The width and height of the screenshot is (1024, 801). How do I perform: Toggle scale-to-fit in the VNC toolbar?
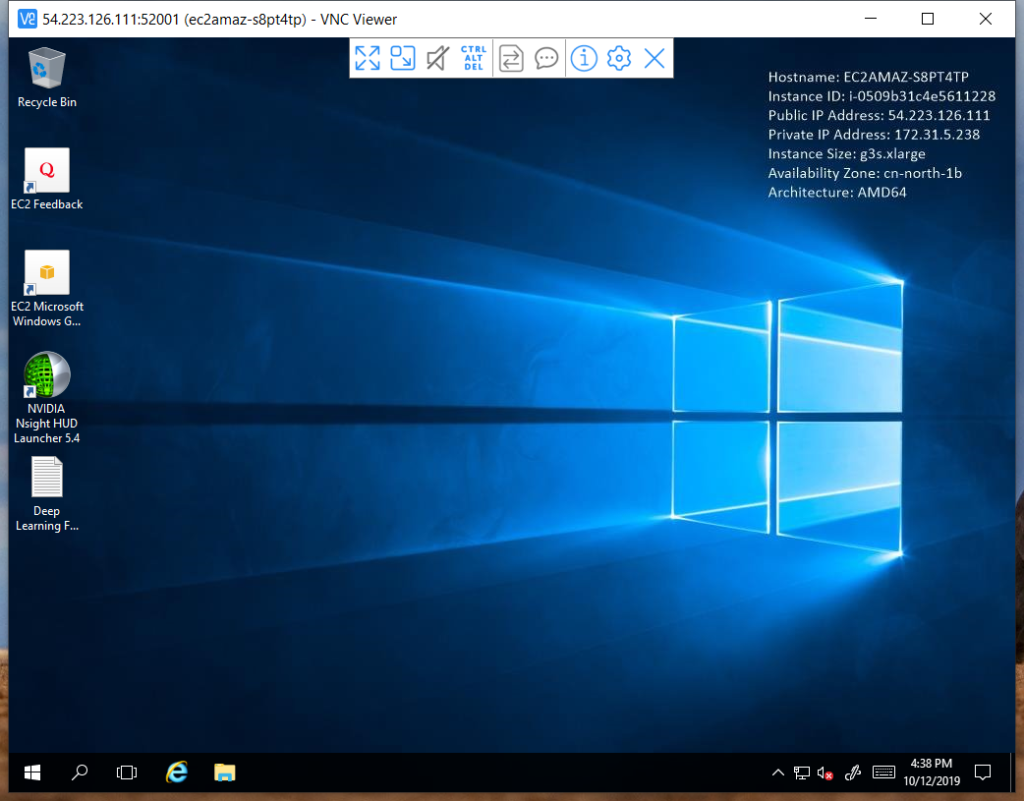tap(402, 58)
